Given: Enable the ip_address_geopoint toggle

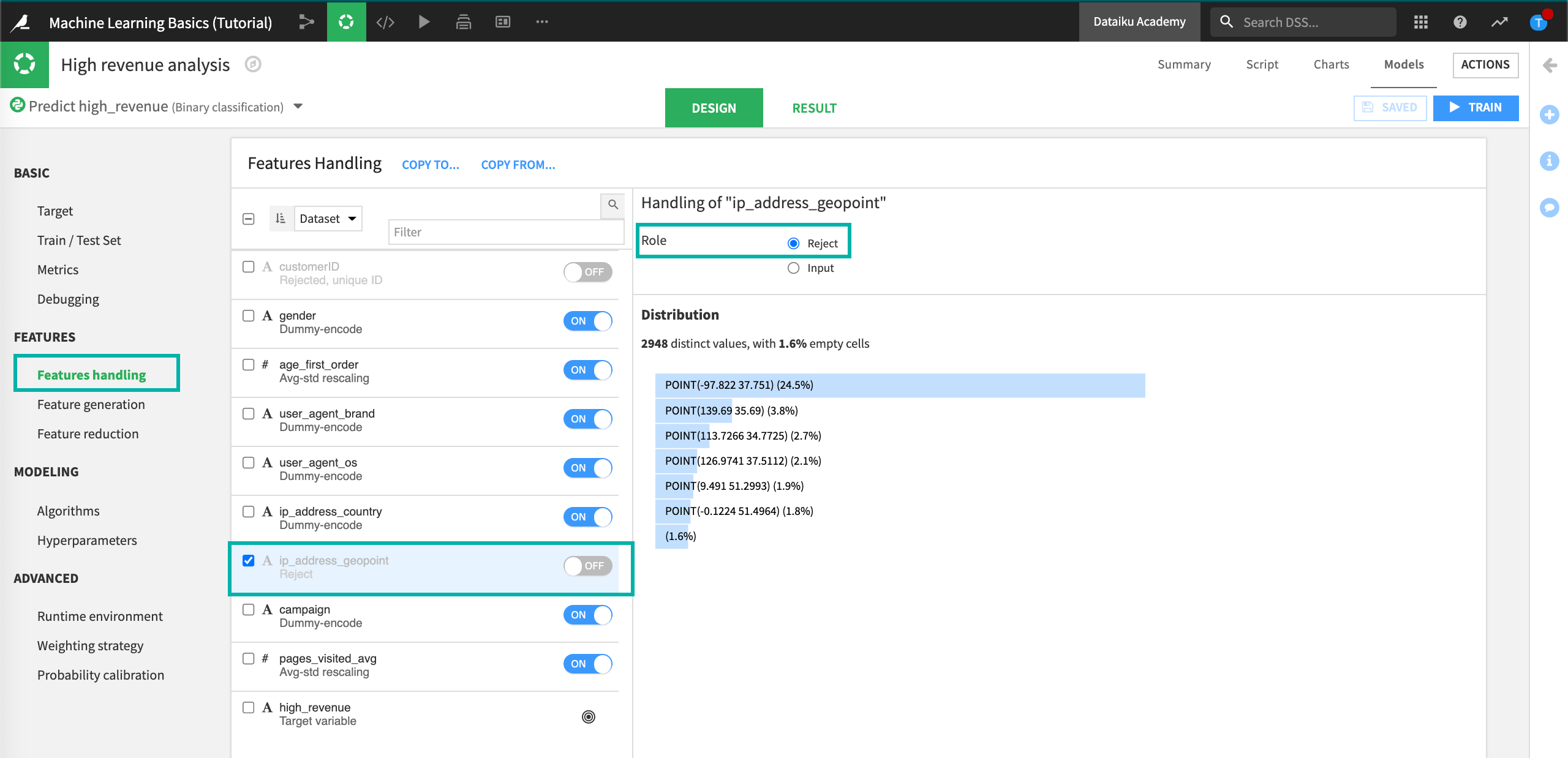Looking at the screenshot, I should click(x=588, y=566).
